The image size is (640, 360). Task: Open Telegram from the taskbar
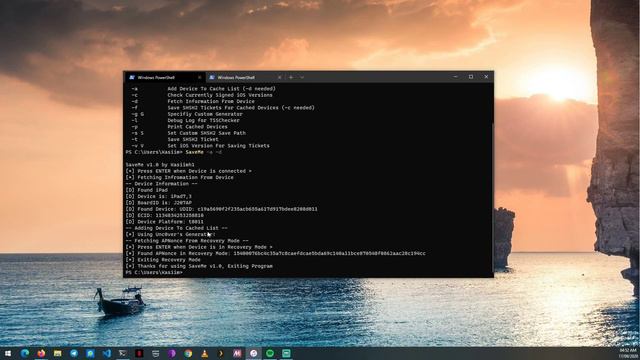[x=74, y=353]
